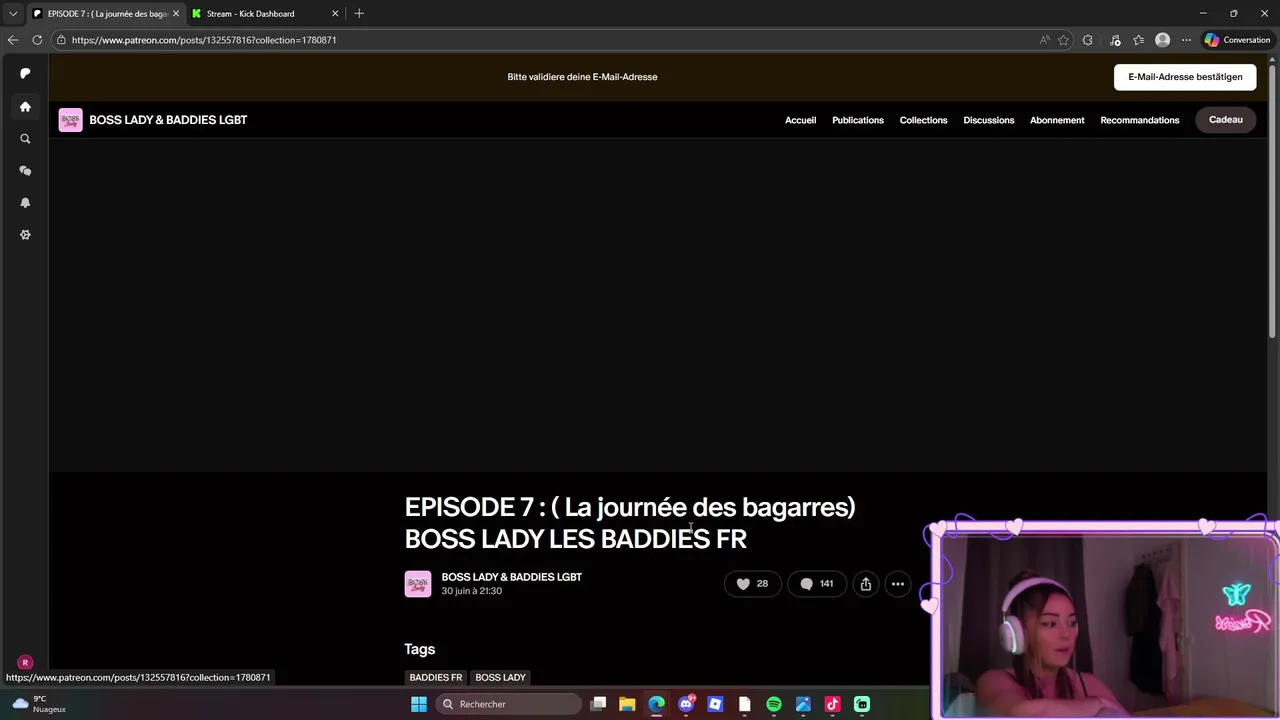The width and height of the screenshot is (1280, 720).
Task: Click the taskbar Rechercher search box
Action: (508, 704)
